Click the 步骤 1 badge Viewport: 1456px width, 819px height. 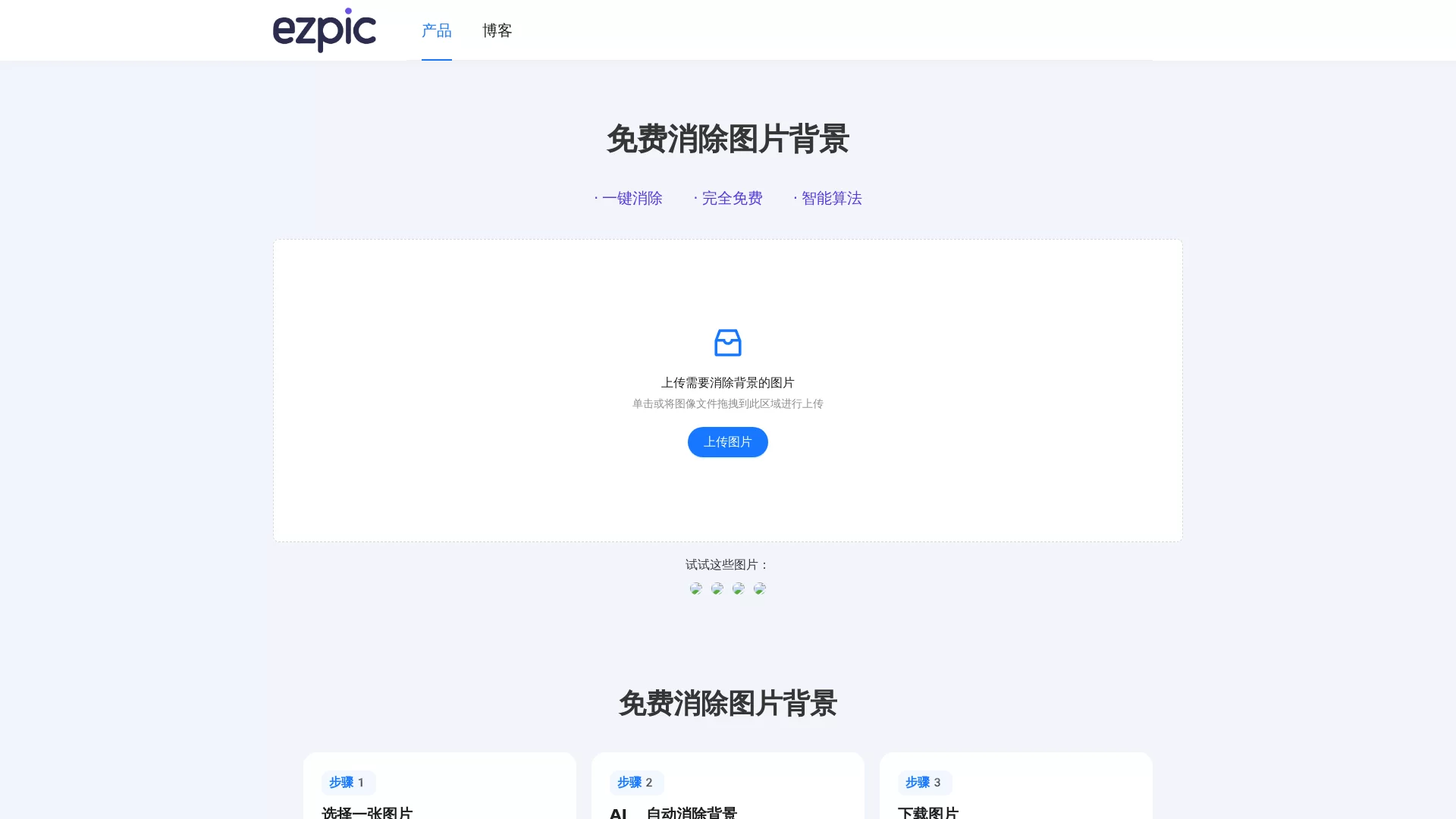347,783
